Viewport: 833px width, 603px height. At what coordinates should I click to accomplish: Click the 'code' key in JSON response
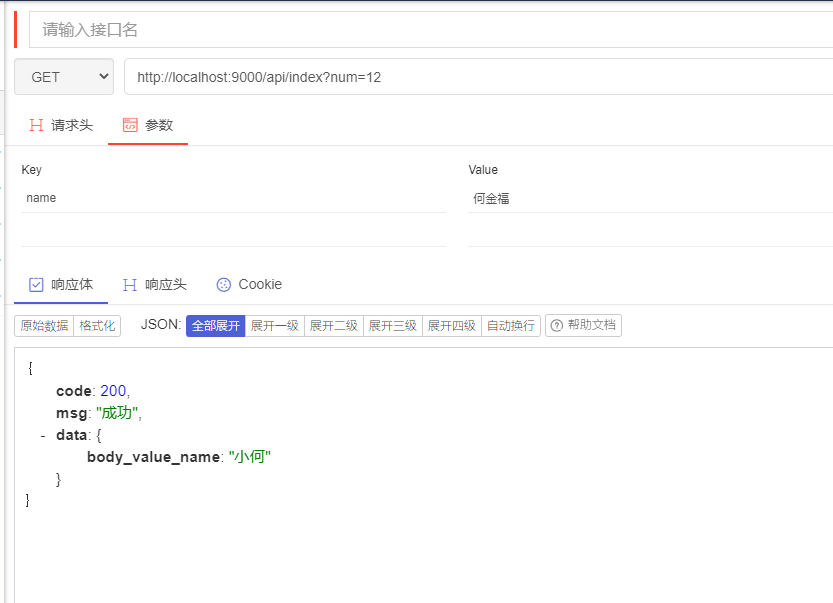74,391
